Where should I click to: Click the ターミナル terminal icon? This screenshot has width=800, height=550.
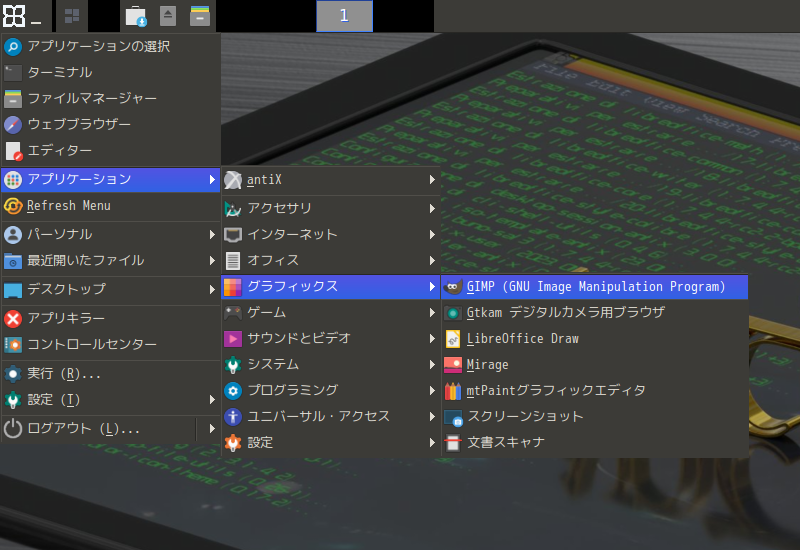coord(13,72)
